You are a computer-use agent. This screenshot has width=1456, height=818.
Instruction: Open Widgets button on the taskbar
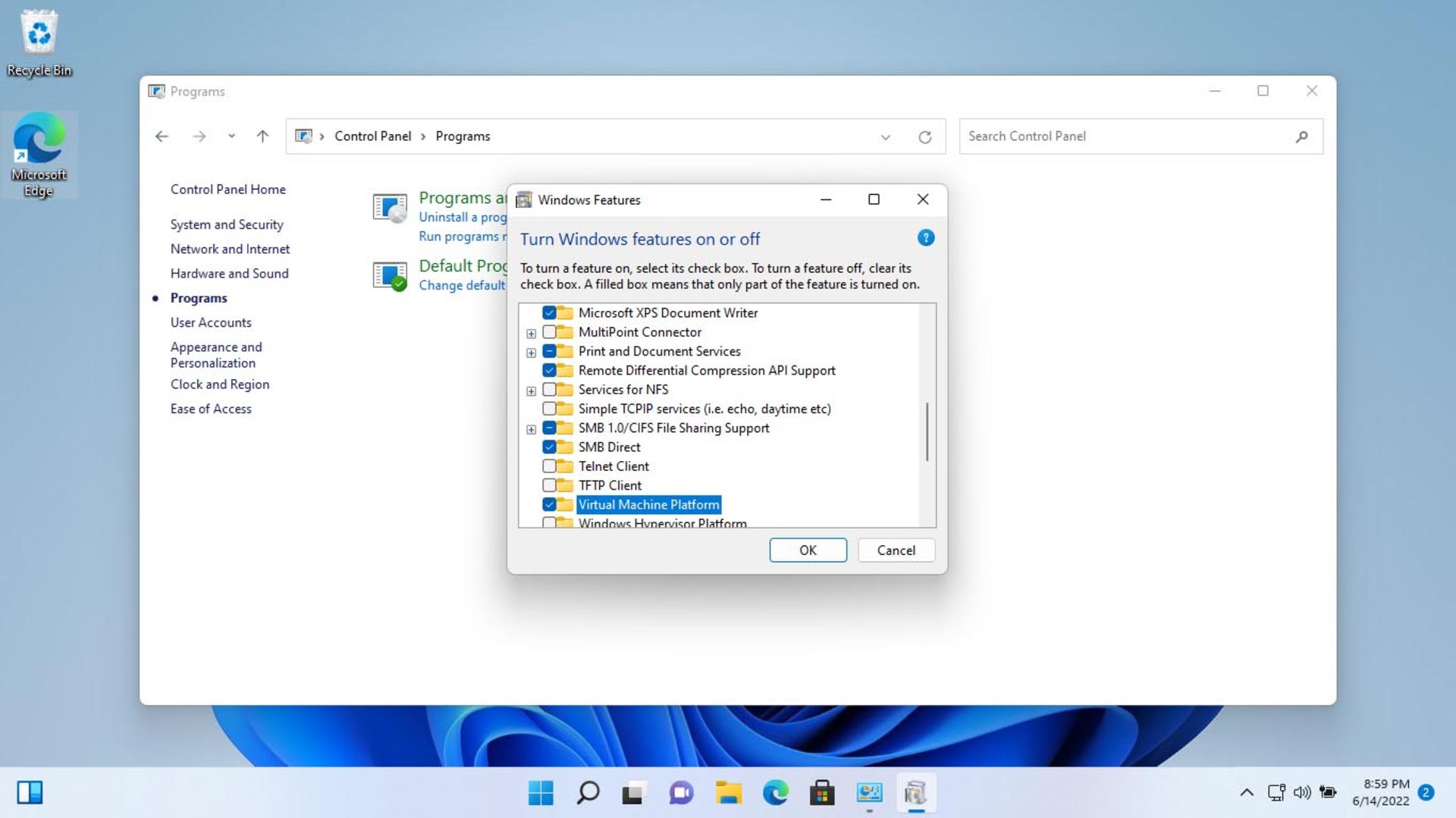tap(30, 793)
